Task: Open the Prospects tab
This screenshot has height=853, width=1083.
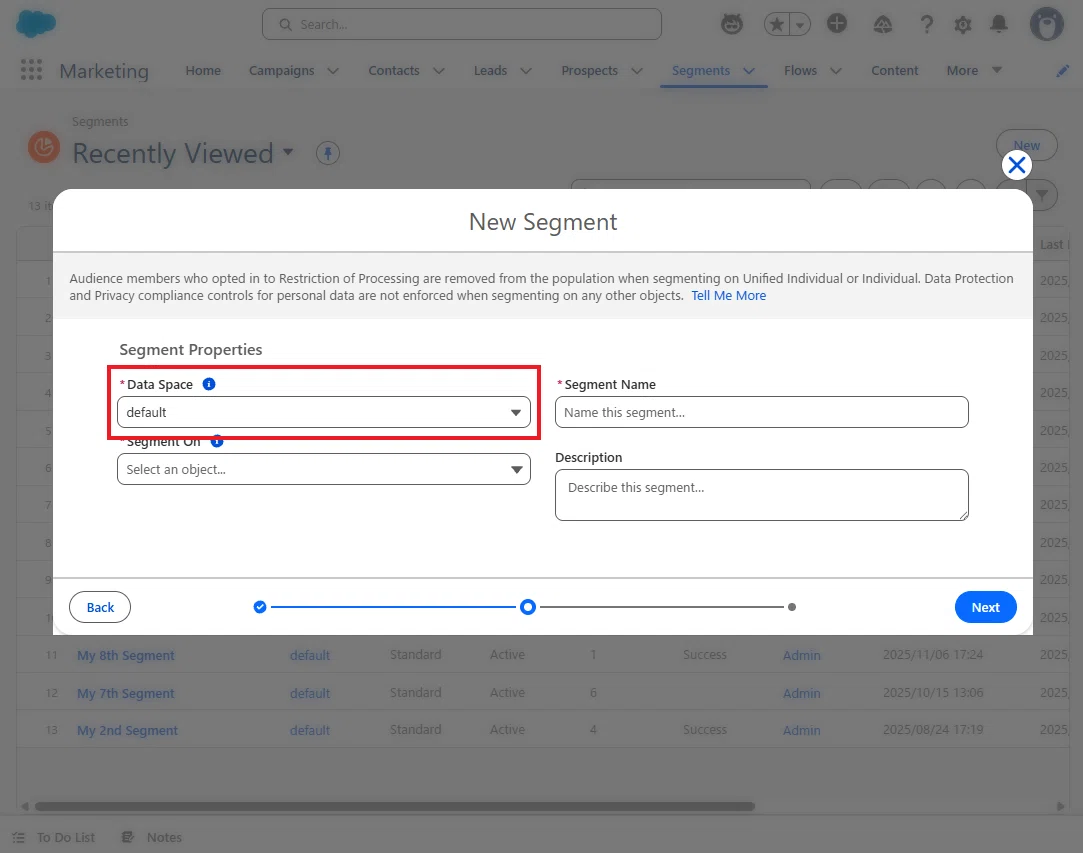Action: [589, 70]
